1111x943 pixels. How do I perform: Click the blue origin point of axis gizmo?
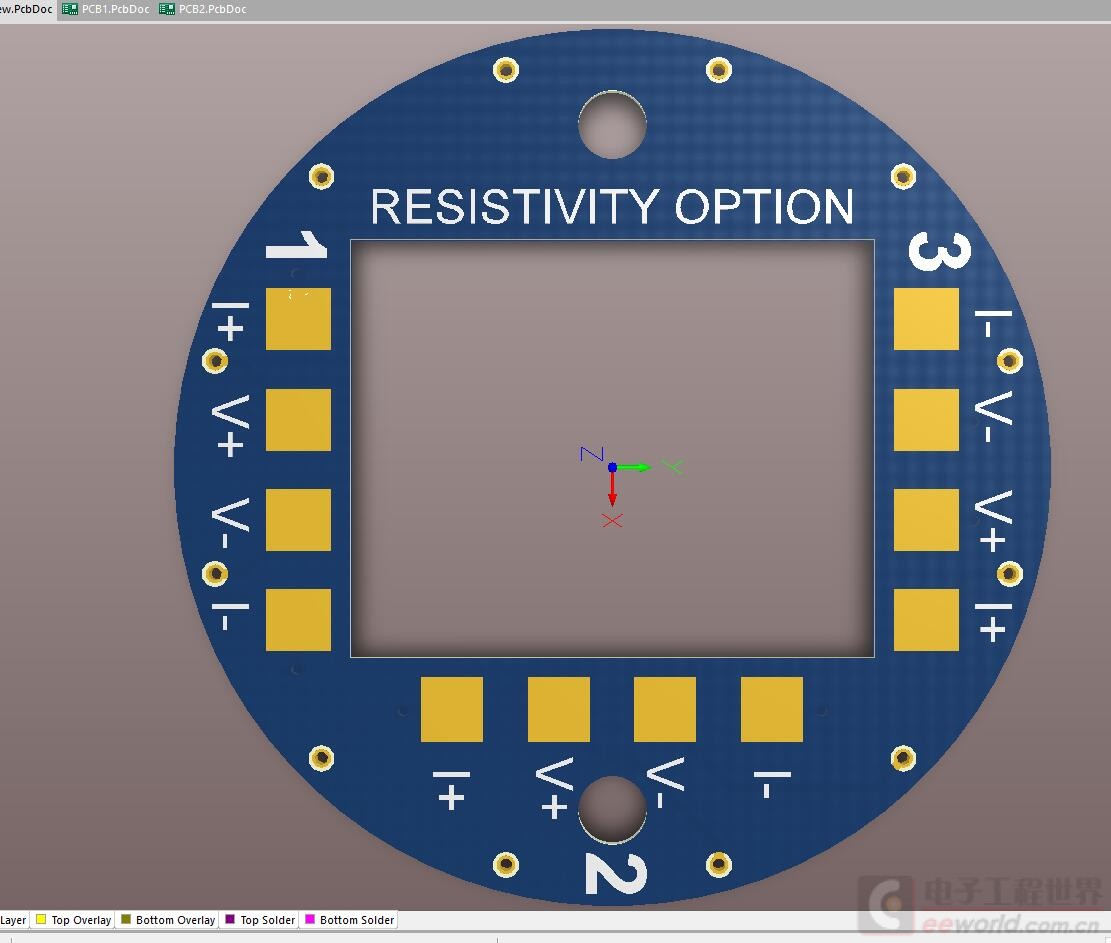(612, 467)
